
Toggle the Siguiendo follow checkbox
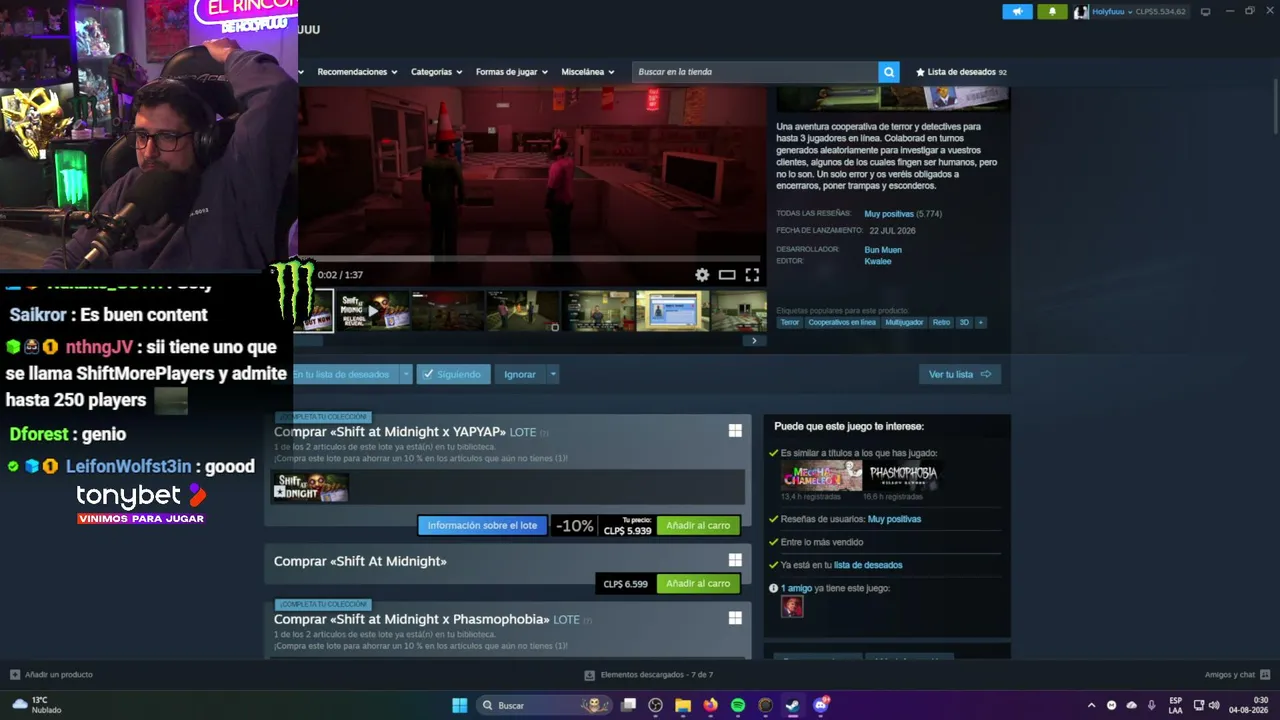pyautogui.click(x=428, y=374)
